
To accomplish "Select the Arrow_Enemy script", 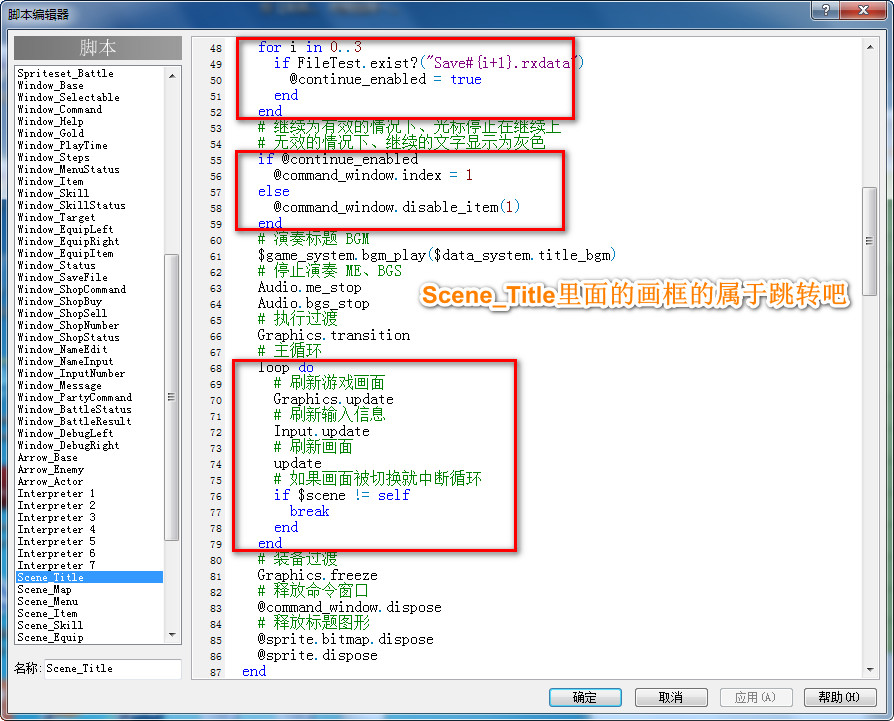I will coord(51,469).
